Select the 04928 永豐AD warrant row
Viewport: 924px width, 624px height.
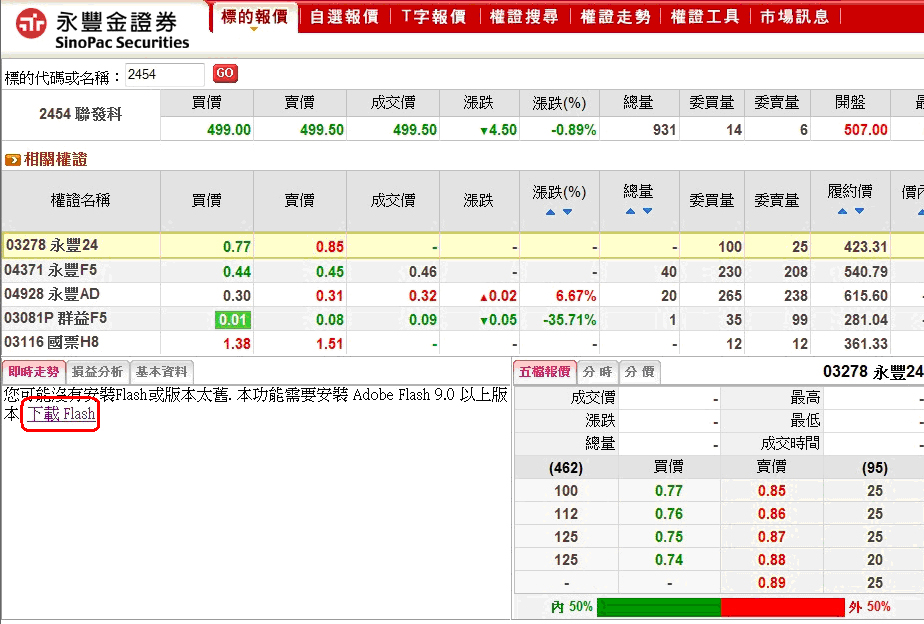click(463, 295)
